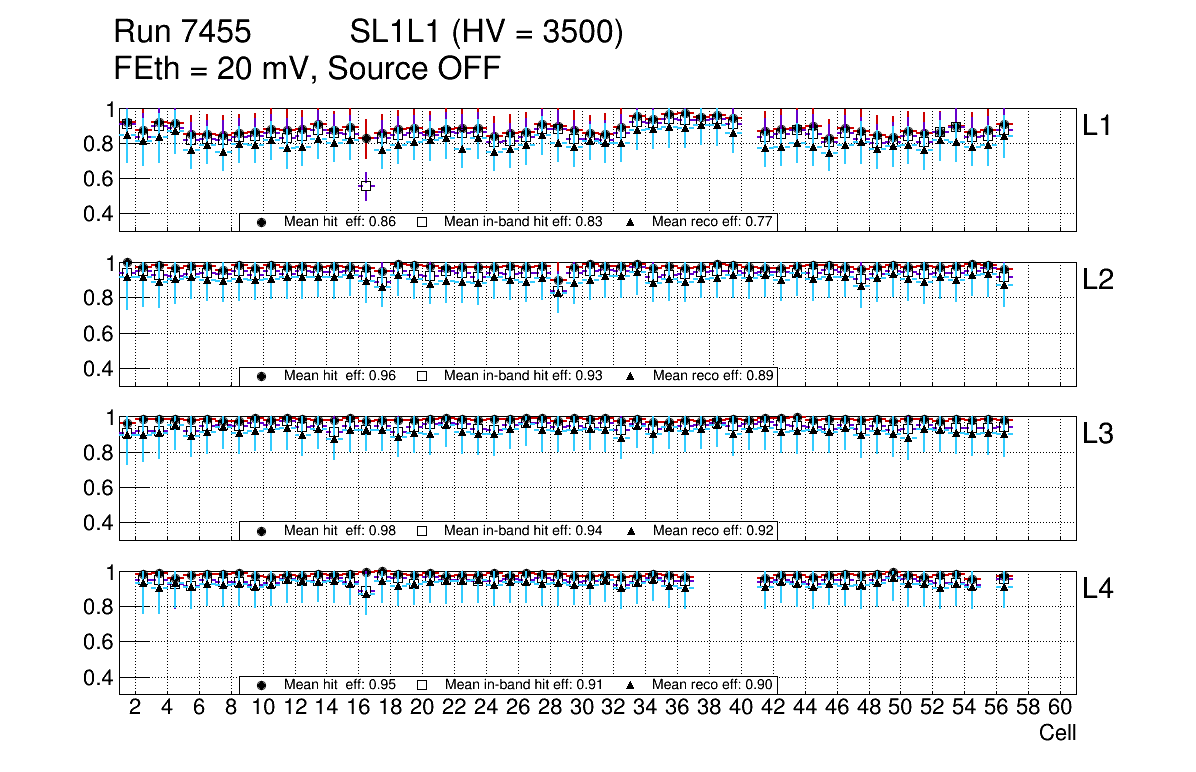1196x772 pixels.
Task: Select the 'FEth = 20 mV, Source OFF' subtitle
Action: click(x=307, y=69)
